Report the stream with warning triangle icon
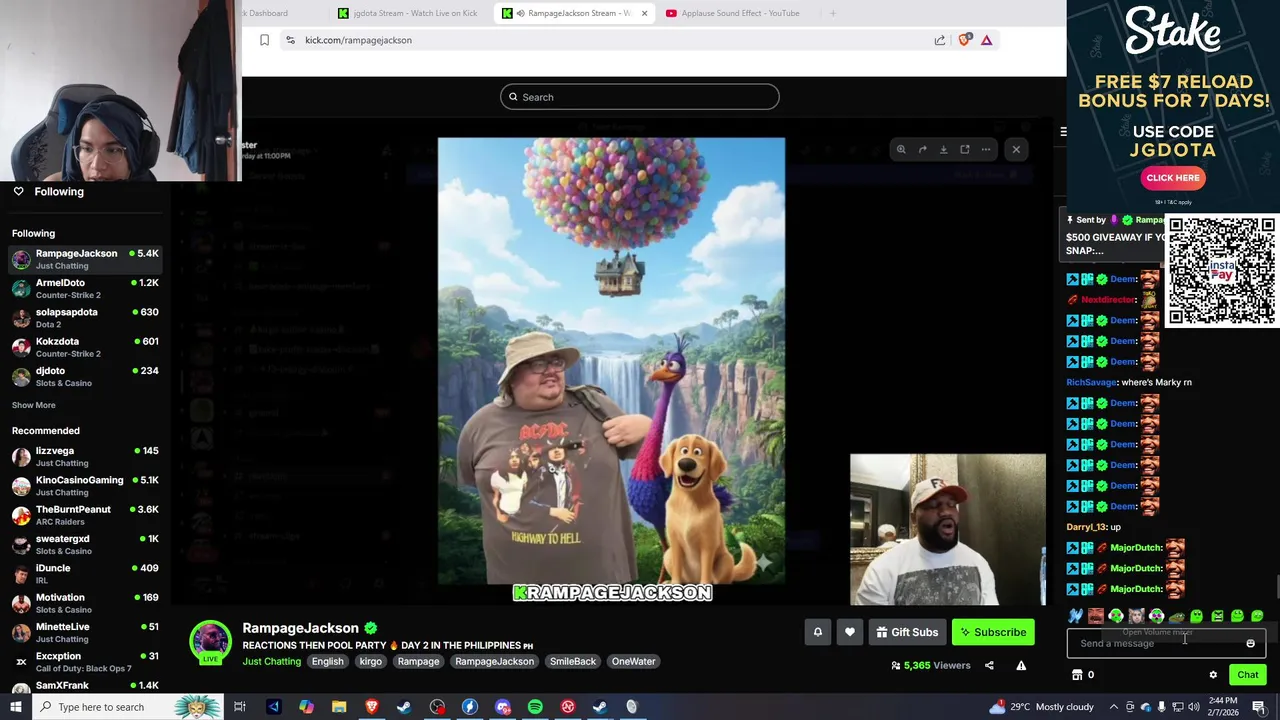 1021,665
